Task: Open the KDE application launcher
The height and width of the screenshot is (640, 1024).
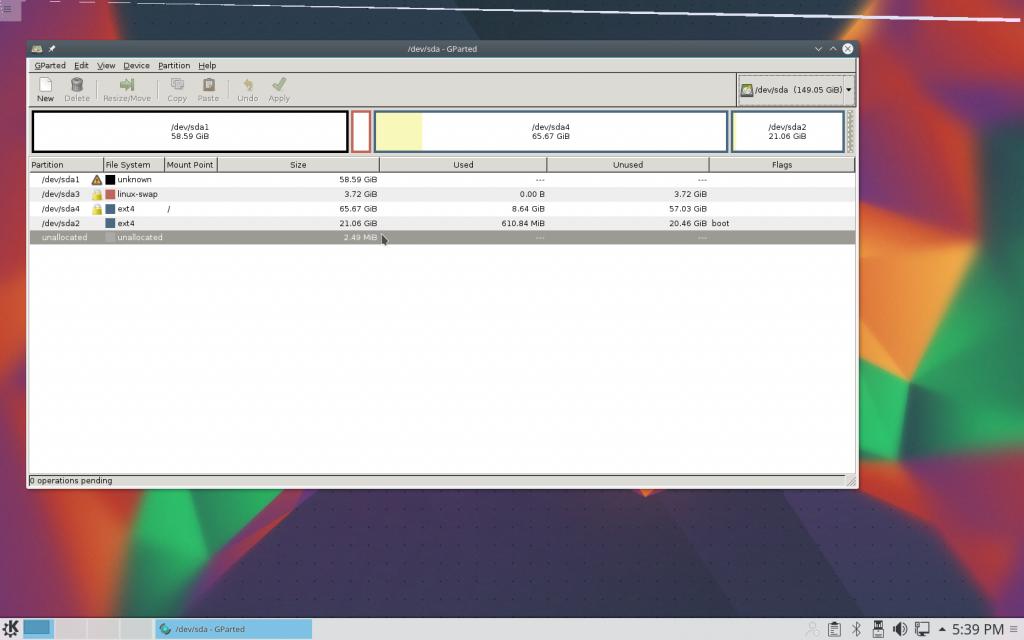Action: click(x=10, y=629)
